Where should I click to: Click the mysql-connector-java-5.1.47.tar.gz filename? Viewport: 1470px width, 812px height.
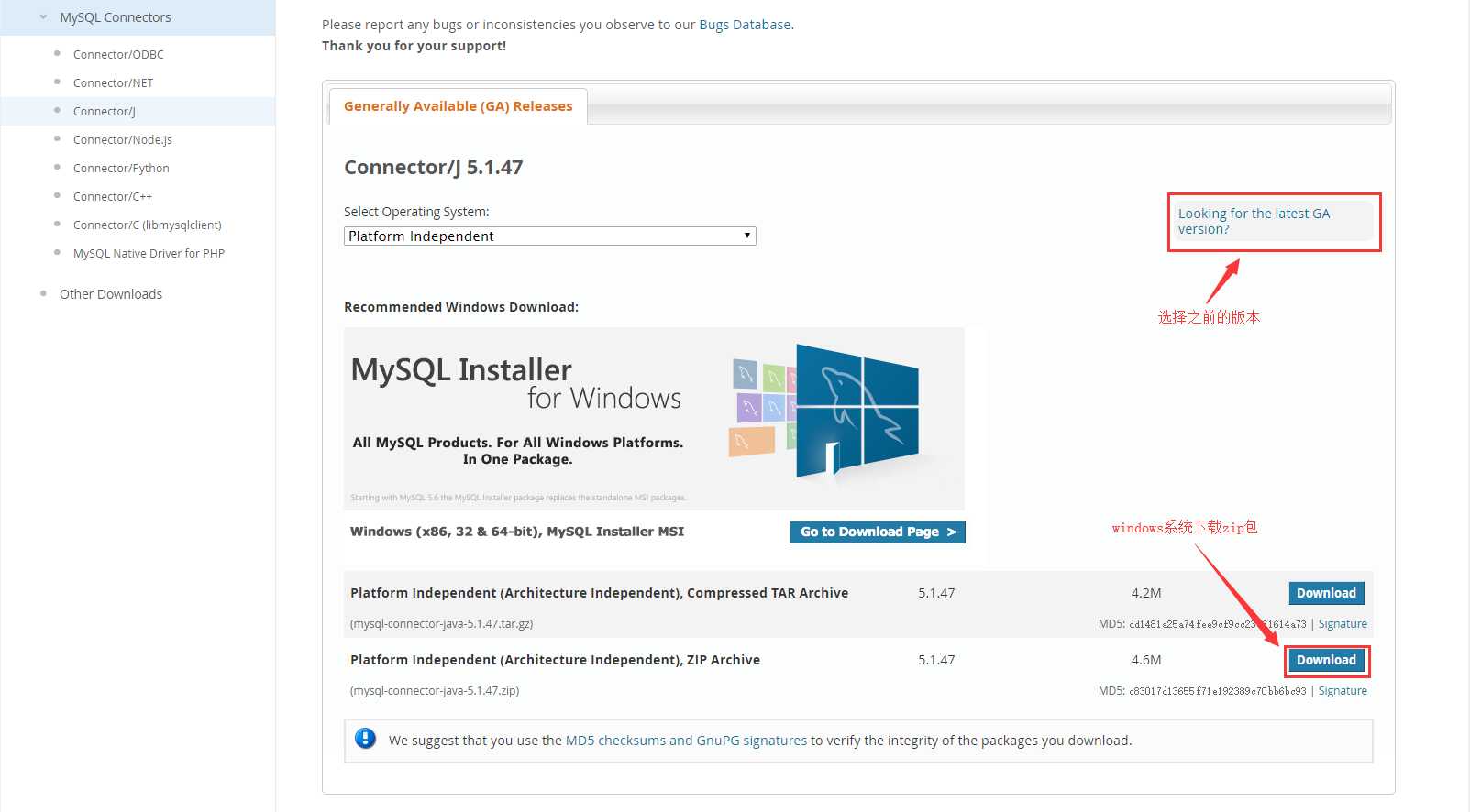pyautogui.click(x=441, y=624)
